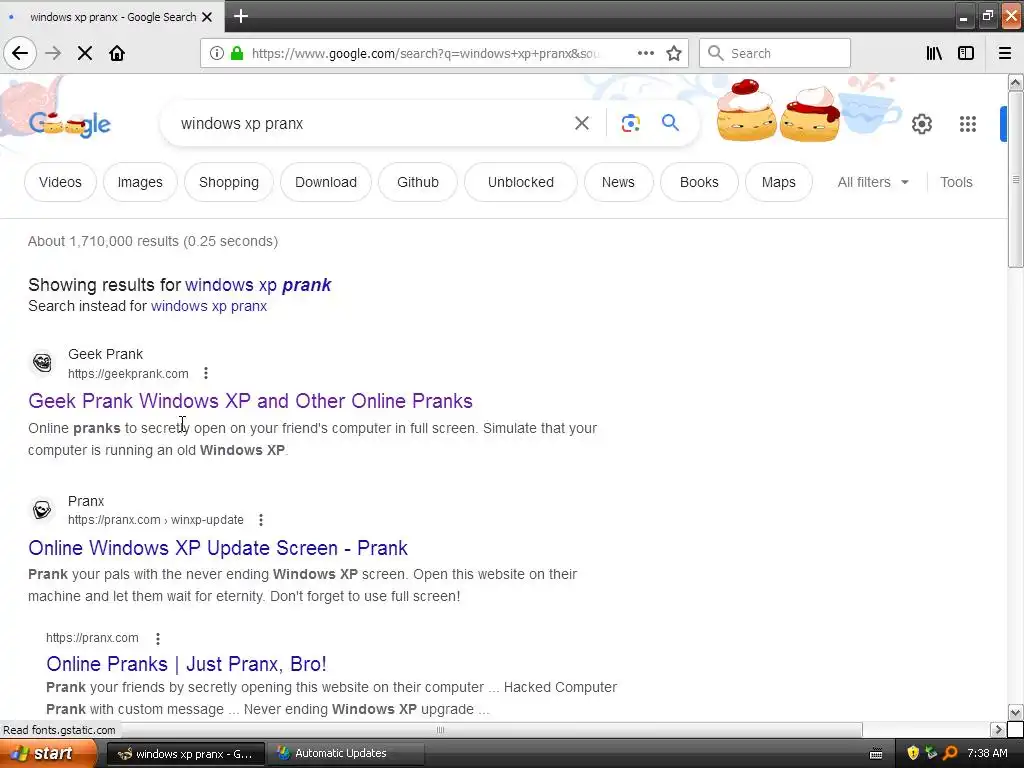Select the Unblocked filter chip
The image size is (1024, 768).
[520, 182]
